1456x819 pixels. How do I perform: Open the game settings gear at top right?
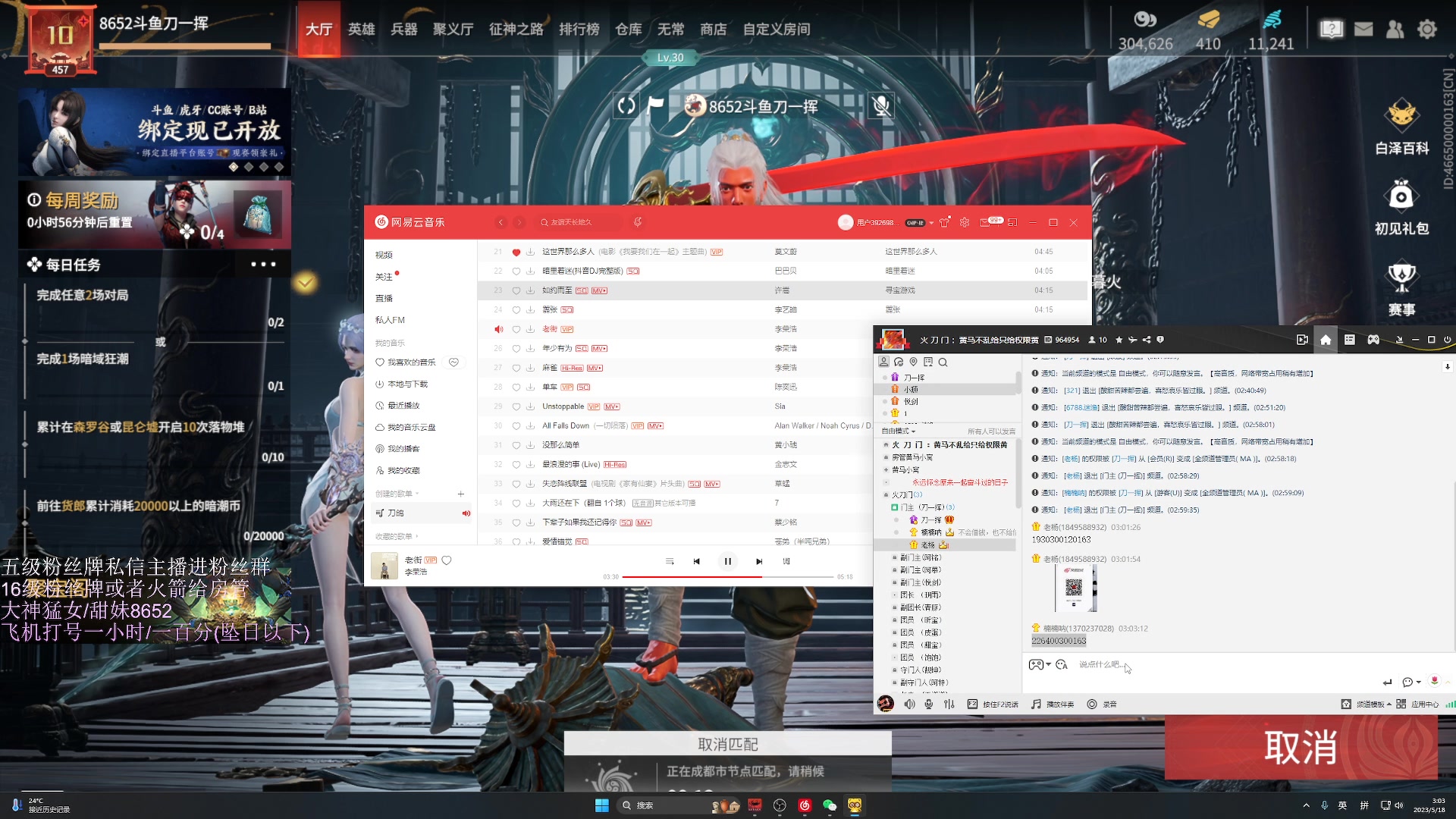[1428, 28]
